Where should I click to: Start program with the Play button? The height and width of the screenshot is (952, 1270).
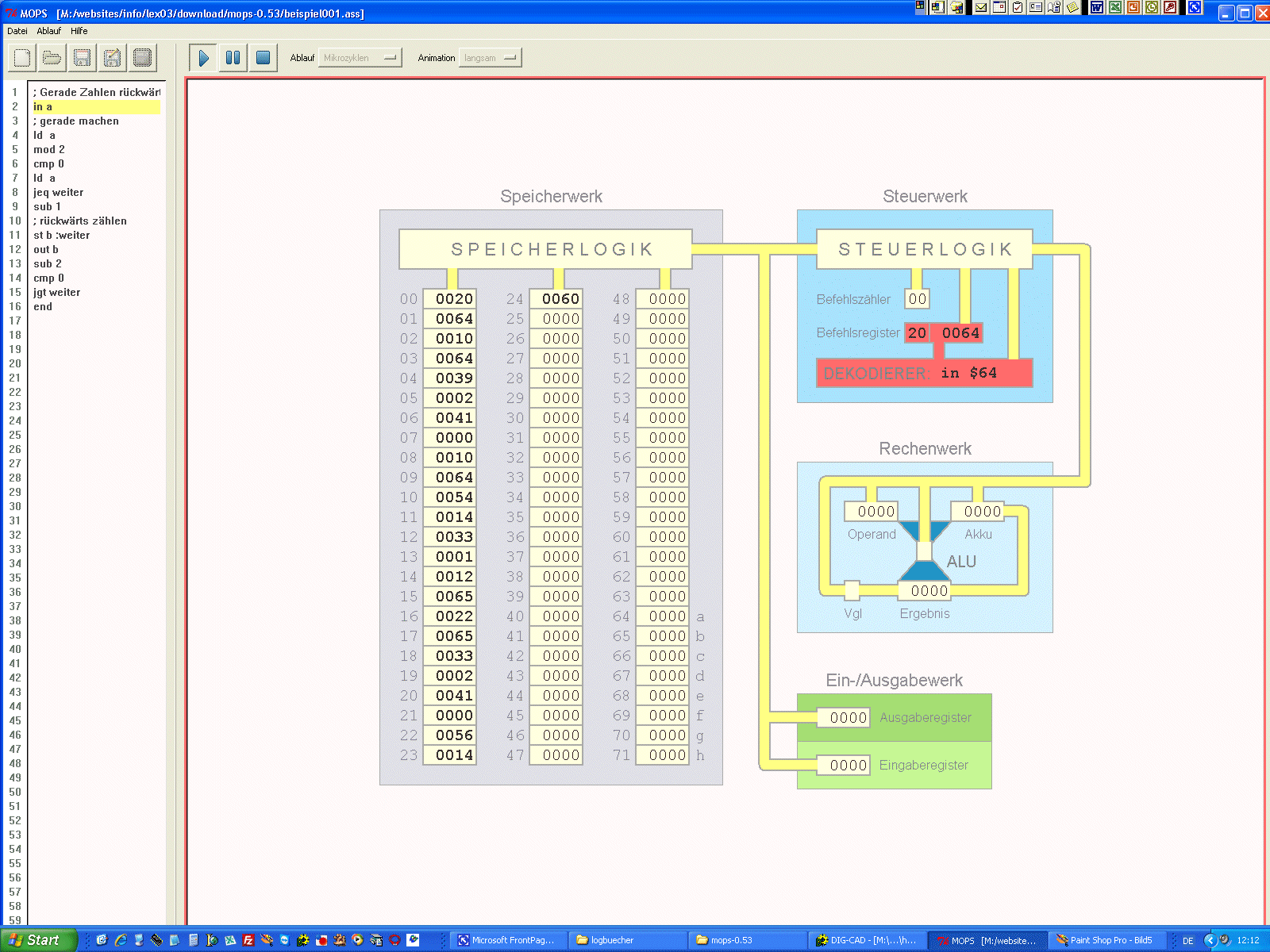(203, 58)
